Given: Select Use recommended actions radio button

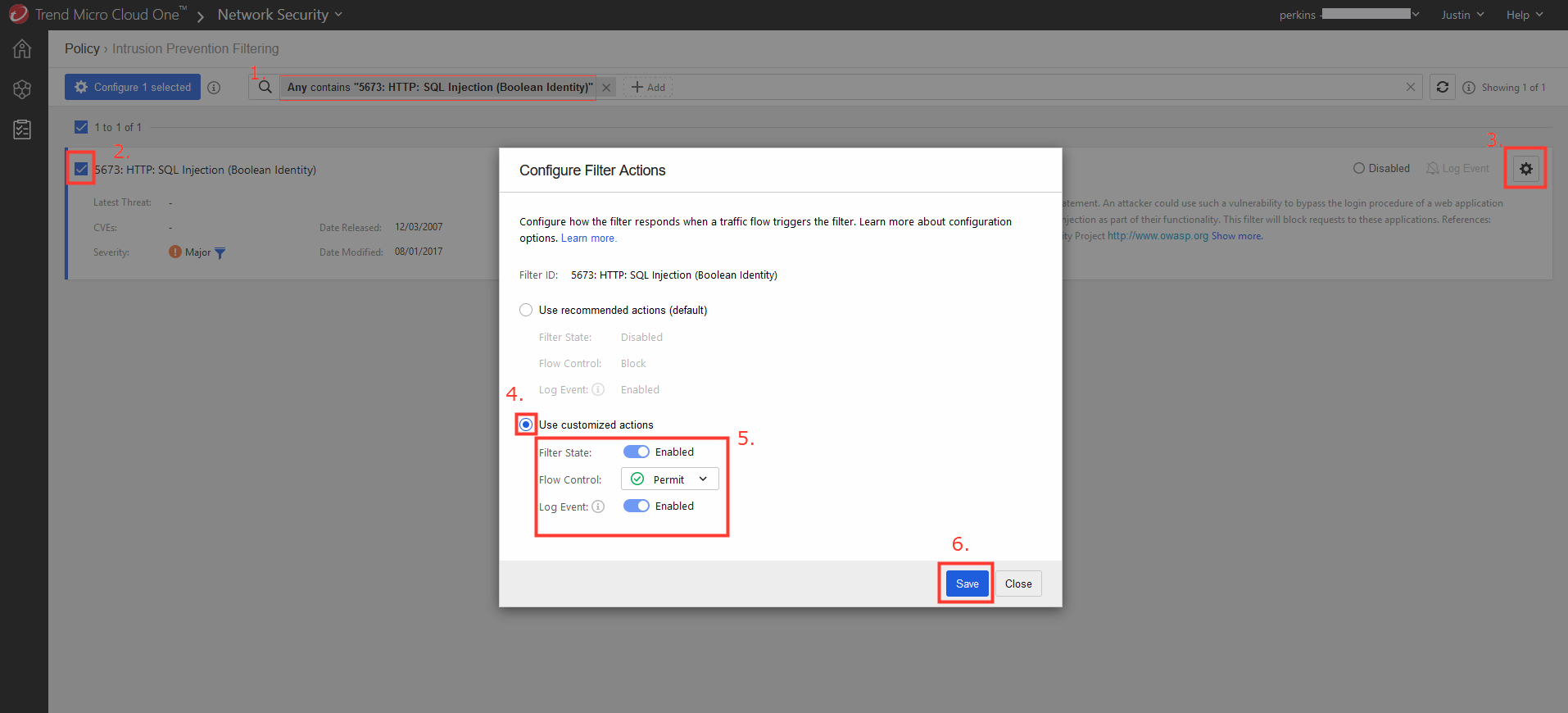Looking at the screenshot, I should (526, 310).
